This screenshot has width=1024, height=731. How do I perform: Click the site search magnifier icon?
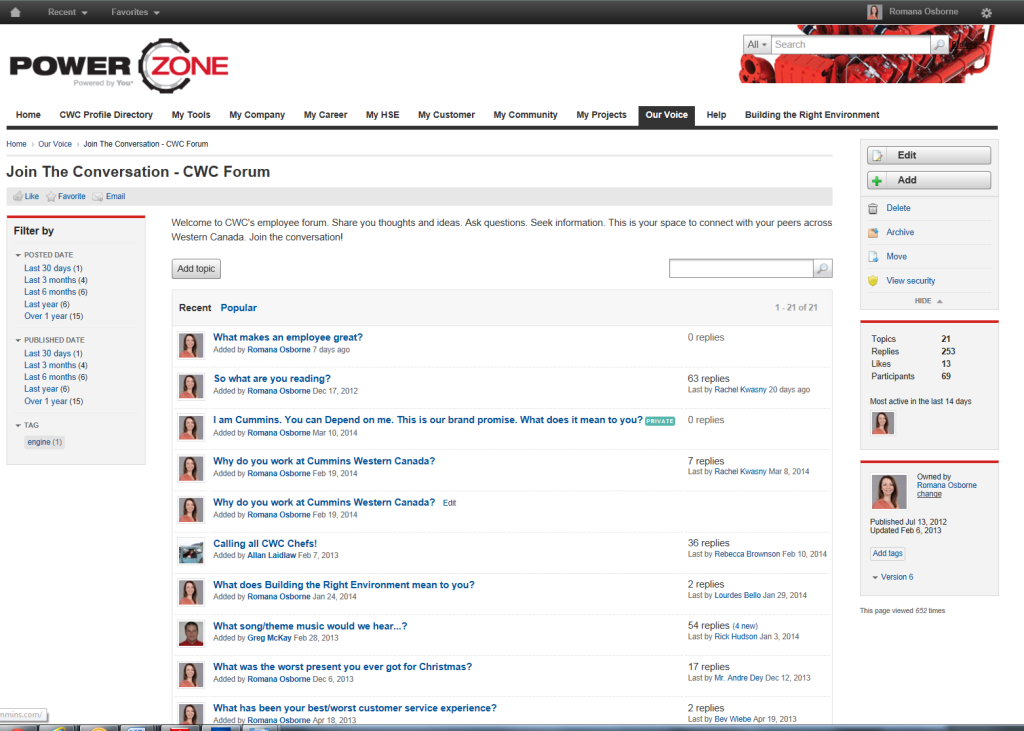click(x=939, y=44)
